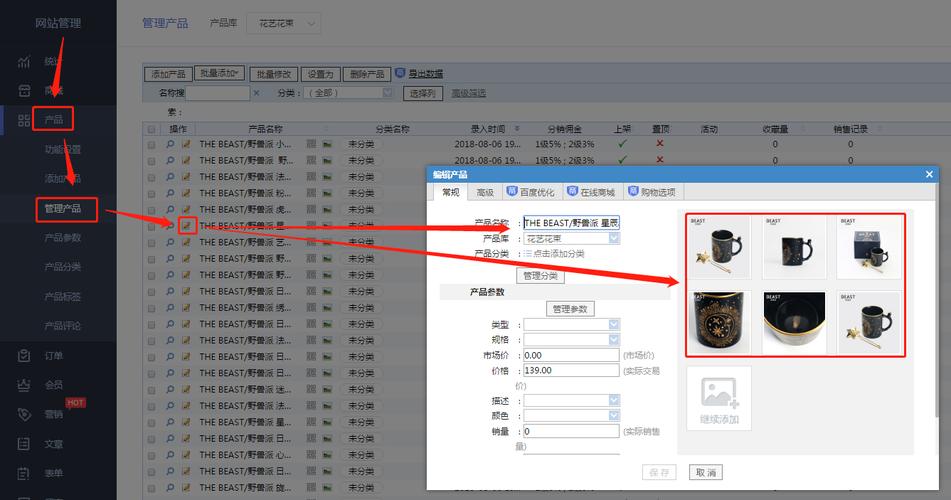
Task: Click the 添加产品 toolbar button
Action: tap(168, 74)
